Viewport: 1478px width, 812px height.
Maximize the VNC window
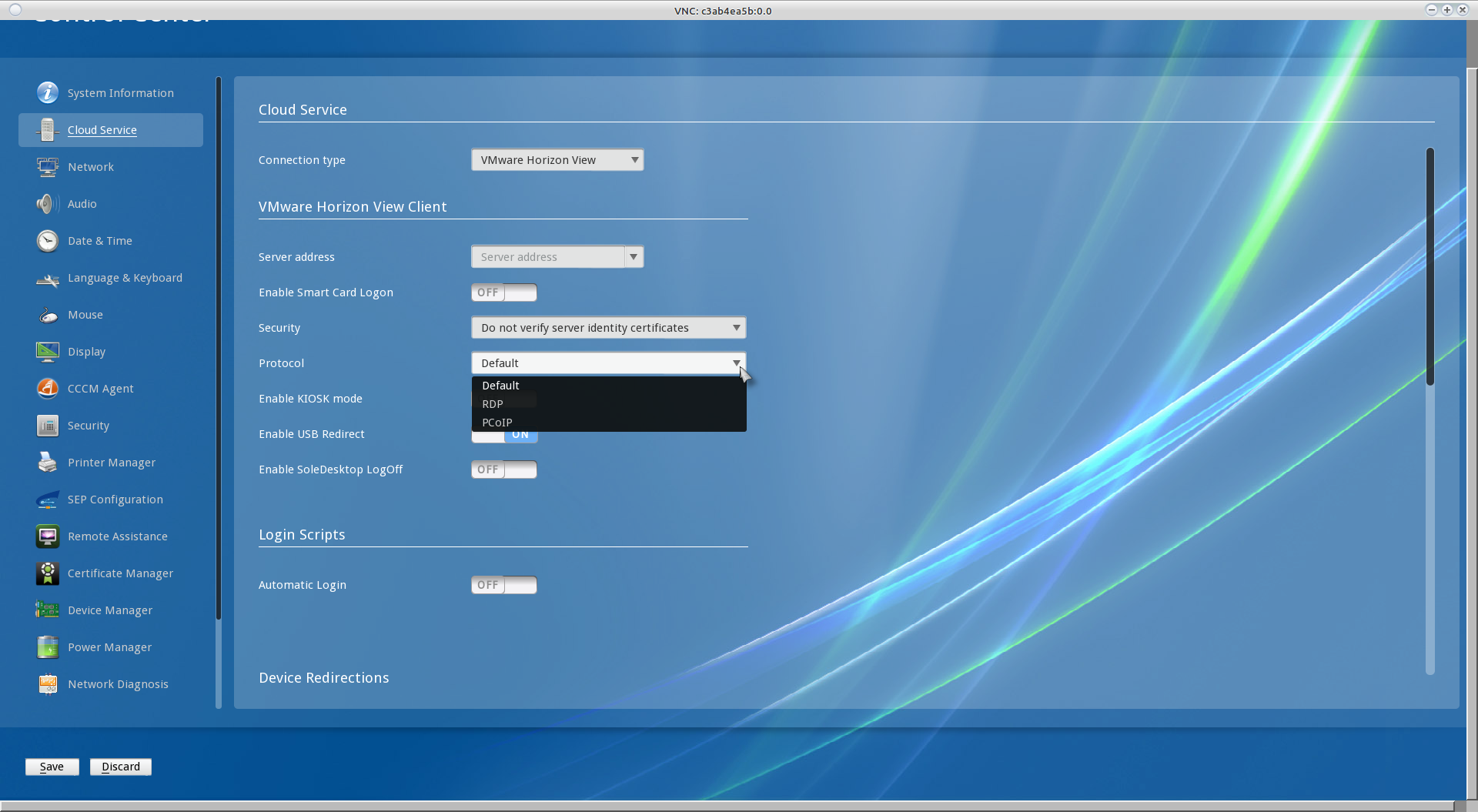pyautogui.click(x=1447, y=10)
